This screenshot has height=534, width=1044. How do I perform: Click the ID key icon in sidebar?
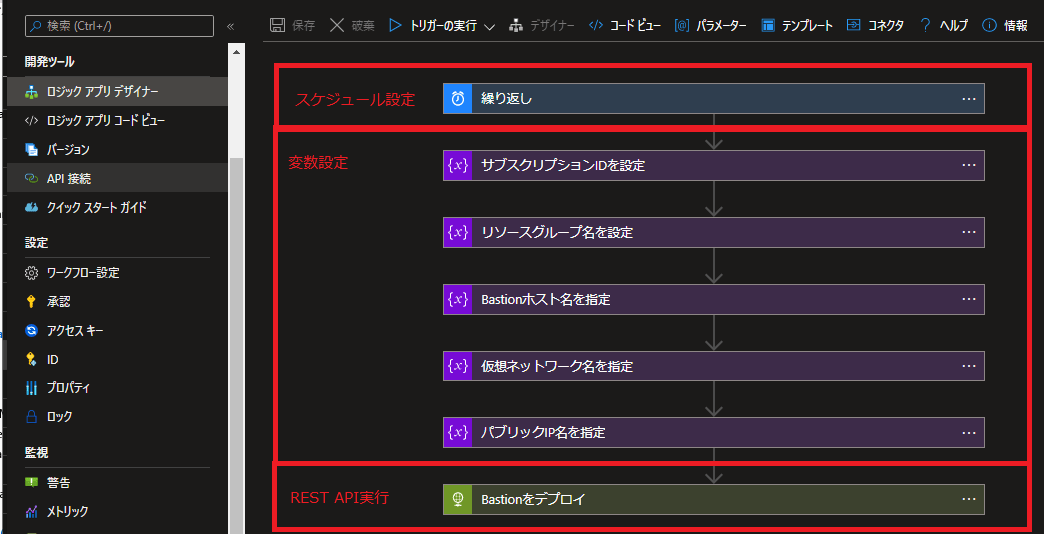point(31,360)
